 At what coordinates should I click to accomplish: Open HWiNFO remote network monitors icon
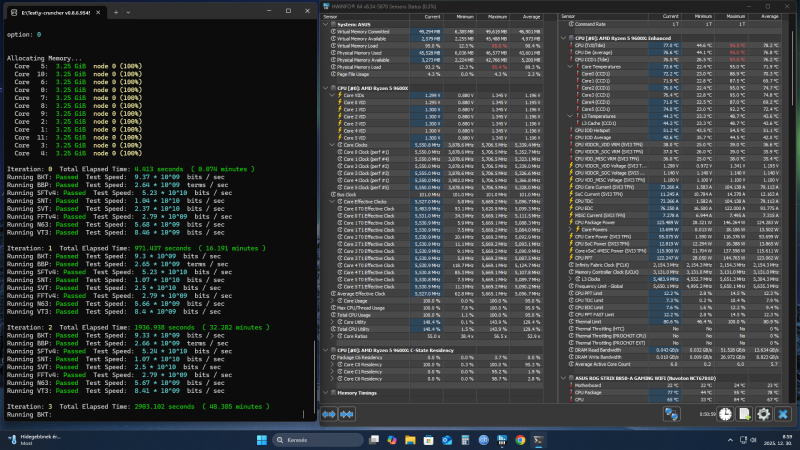click(x=671, y=414)
